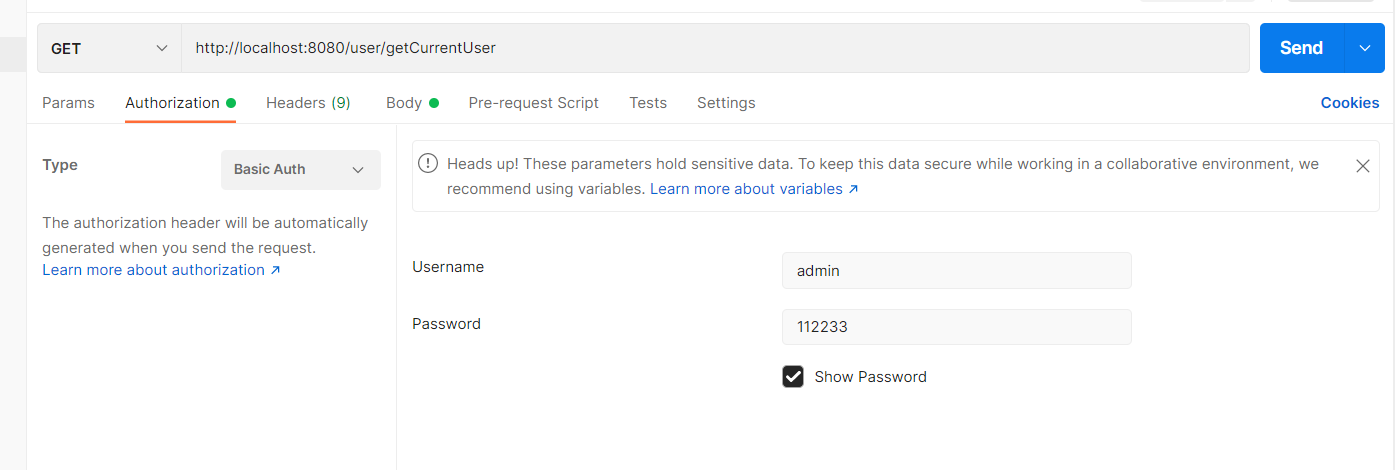Screen dimensions: 1397x470
Task: Focus the Username field containing admin
Action: click(x=957, y=270)
